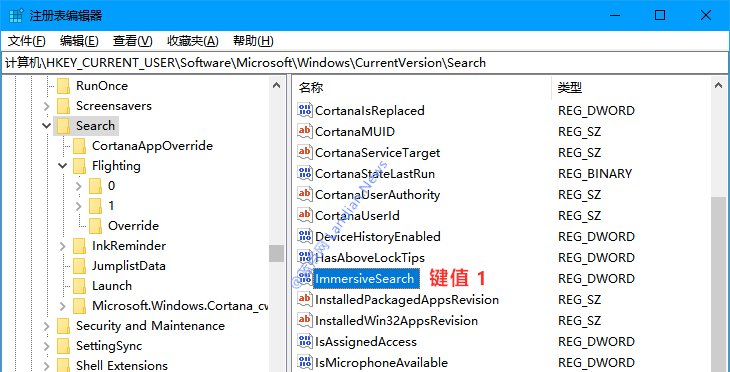Click the string icon beside CortanaMUID
The width and height of the screenshot is (730, 372).
tap(304, 132)
